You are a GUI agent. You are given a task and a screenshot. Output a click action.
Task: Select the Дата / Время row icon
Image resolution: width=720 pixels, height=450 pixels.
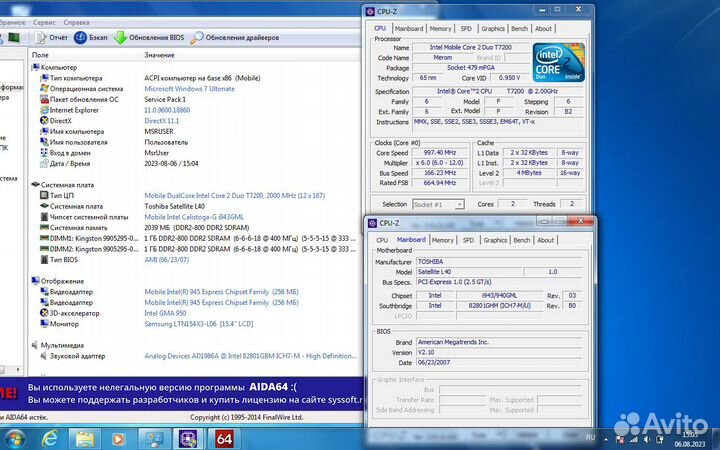tap(44, 163)
